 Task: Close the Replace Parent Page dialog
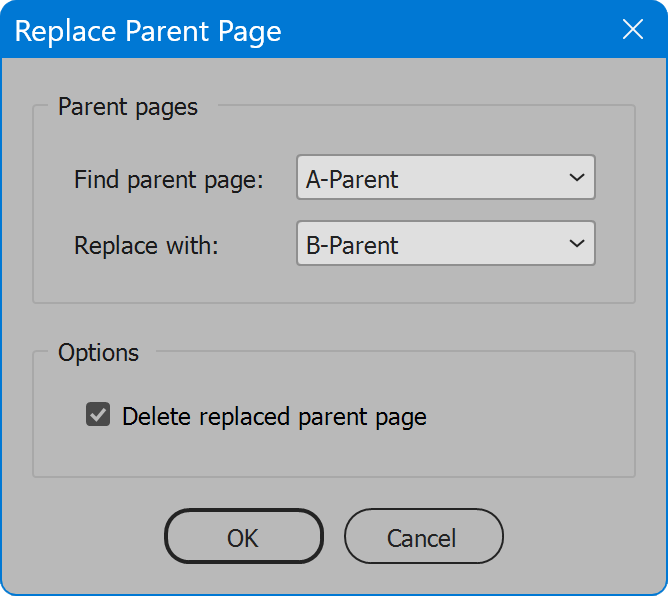pyautogui.click(x=633, y=29)
